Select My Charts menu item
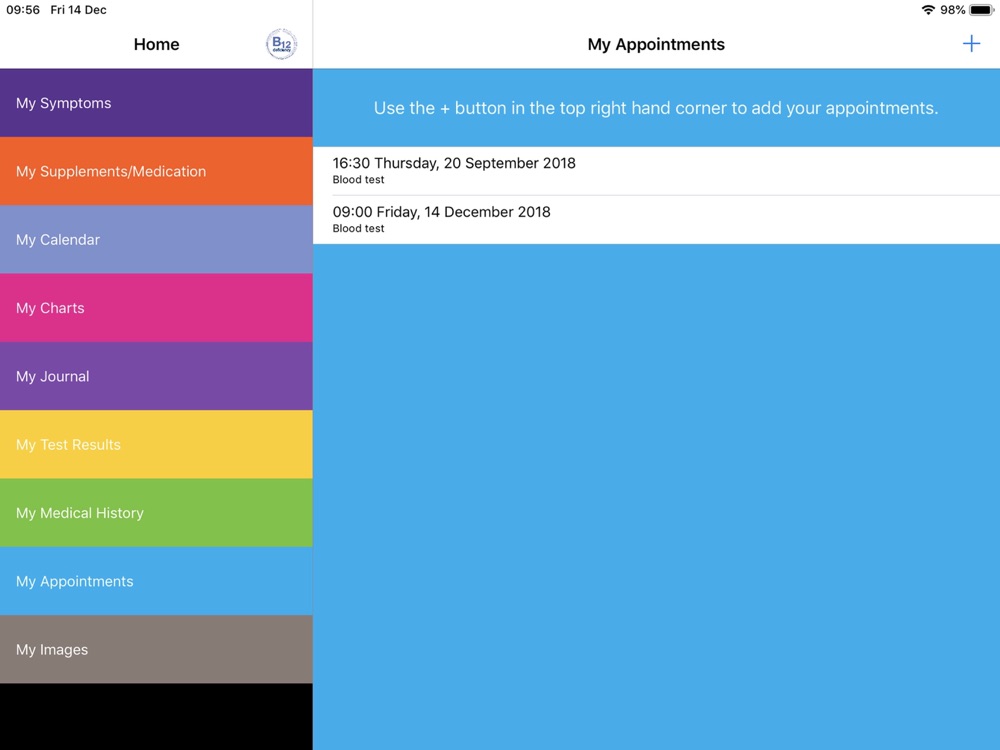The height and width of the screenshot is (750, 1000). point(156,308)
